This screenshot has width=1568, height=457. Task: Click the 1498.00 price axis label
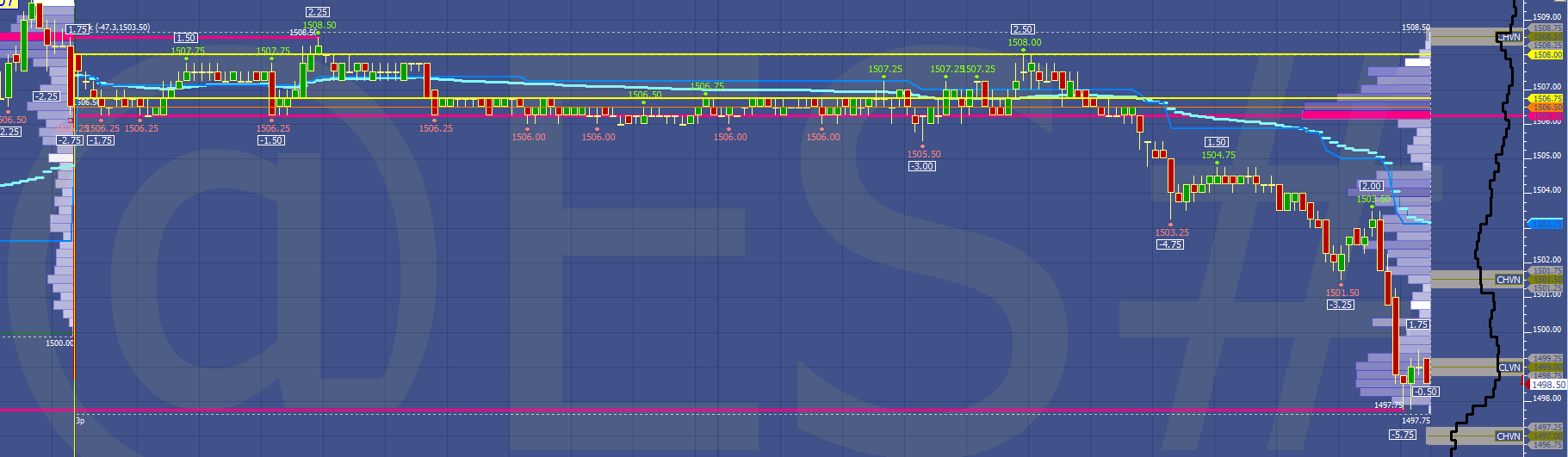coord(1547,398)
